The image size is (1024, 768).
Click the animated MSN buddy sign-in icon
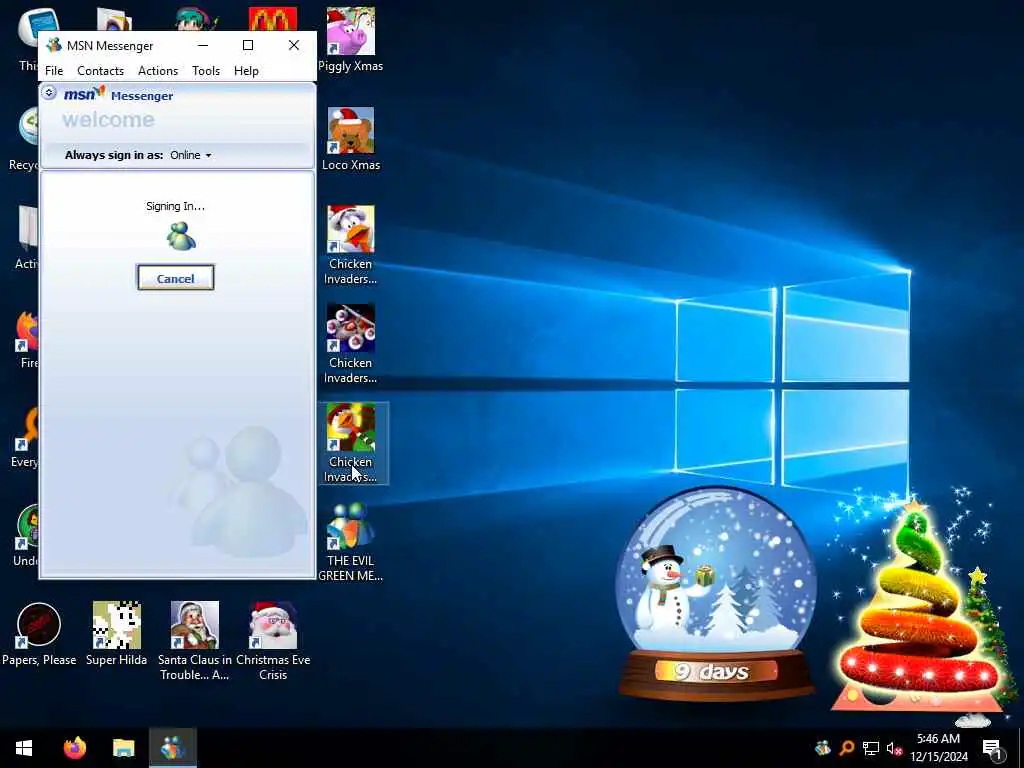click(180, 236)
